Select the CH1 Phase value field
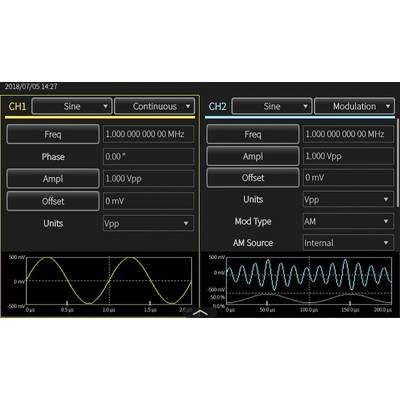This screenshot has width=400, height=400. (148, 156)
